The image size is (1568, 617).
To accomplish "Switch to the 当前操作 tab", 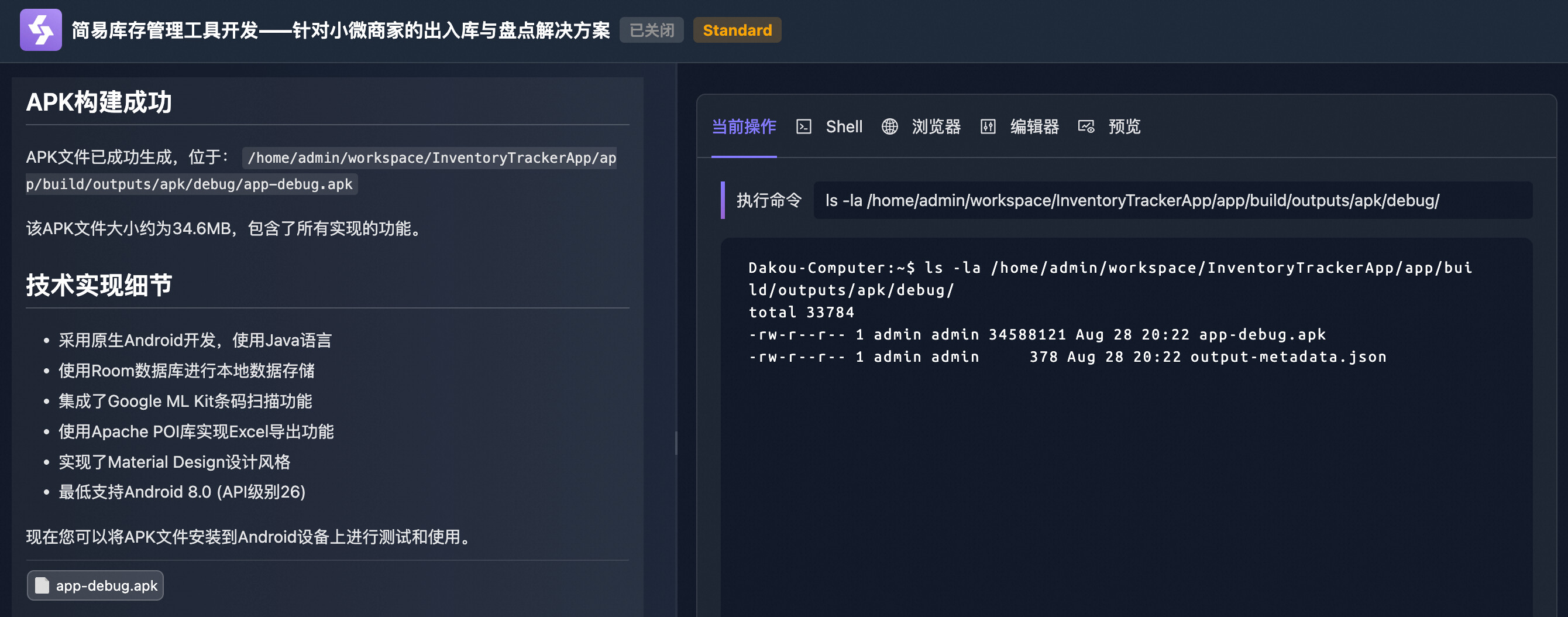I will [743, 126].
